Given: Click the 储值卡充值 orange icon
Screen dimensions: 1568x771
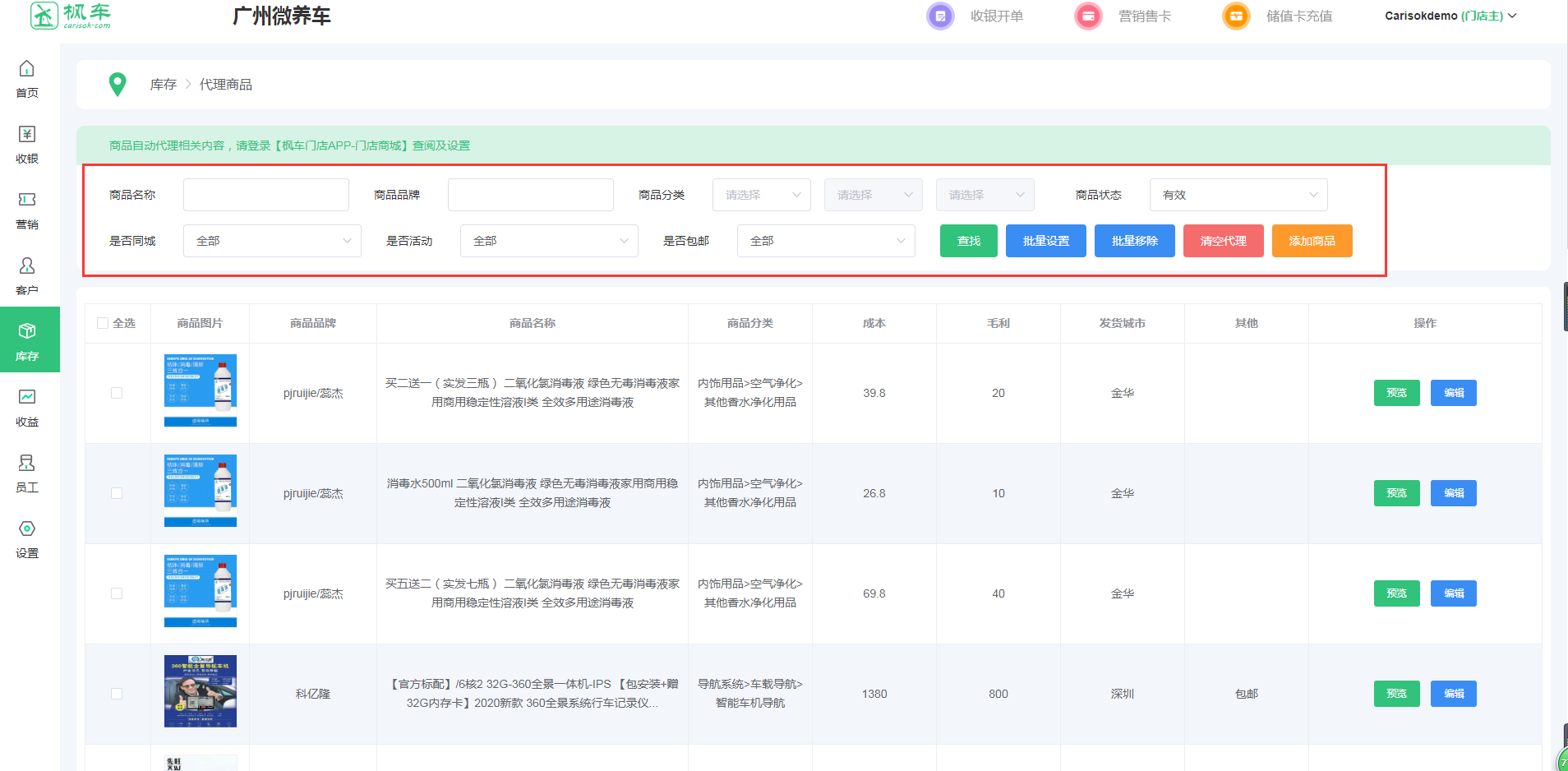Looking at the screenshot, I should coord(1236,16).
